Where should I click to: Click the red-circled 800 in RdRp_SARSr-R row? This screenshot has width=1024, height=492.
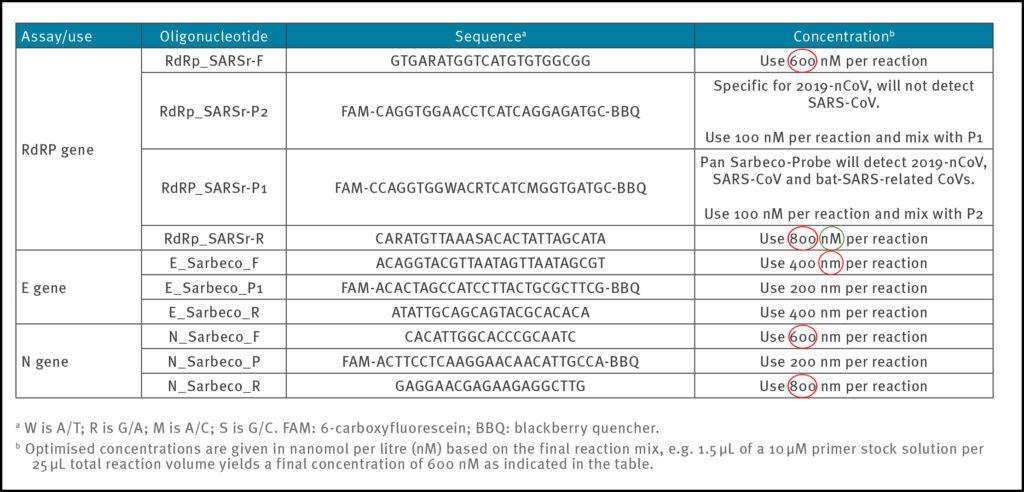point(803,239)
